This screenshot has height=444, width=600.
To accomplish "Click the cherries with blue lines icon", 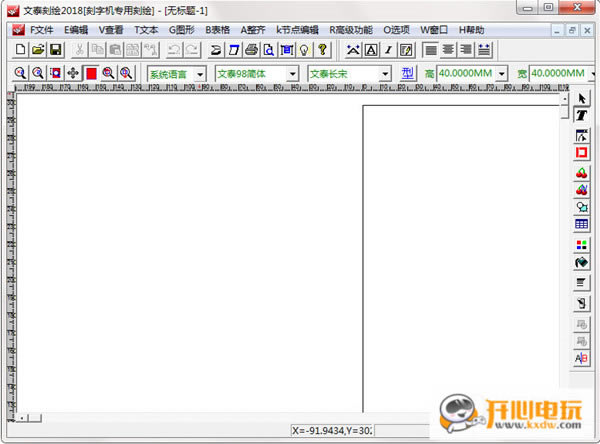I will 582,190.
